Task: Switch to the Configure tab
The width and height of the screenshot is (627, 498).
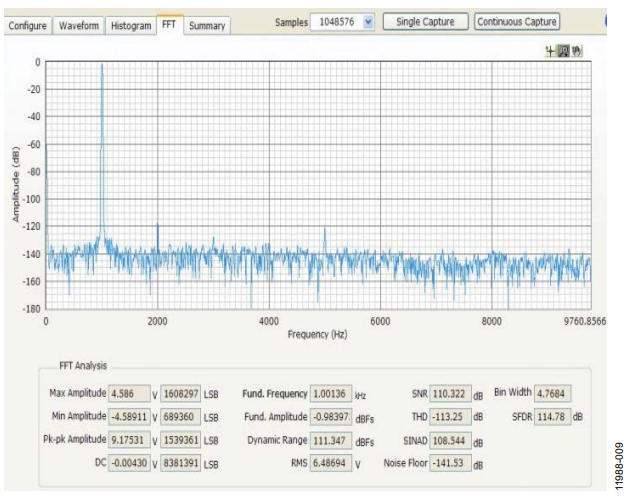Action: pos(28,26)
